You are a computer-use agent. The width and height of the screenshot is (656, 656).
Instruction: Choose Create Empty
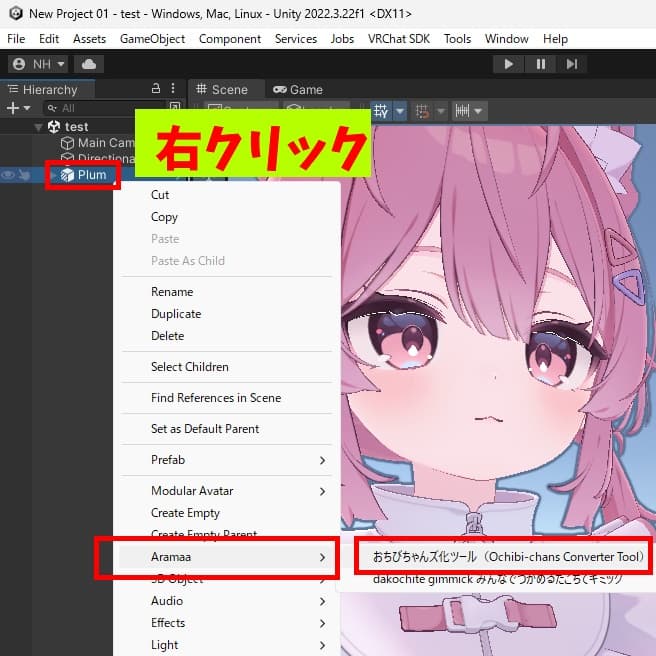point(227,513)
